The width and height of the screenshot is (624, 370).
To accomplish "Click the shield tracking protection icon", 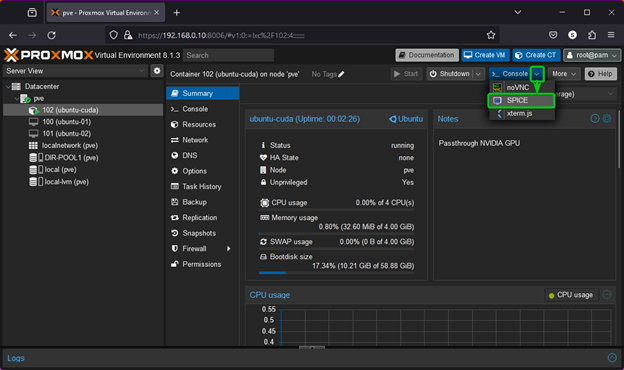I will [113, 35].
